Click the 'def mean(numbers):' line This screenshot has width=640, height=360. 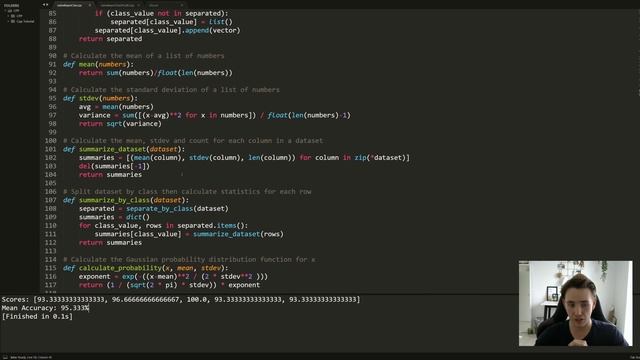[x=98, y=64]
